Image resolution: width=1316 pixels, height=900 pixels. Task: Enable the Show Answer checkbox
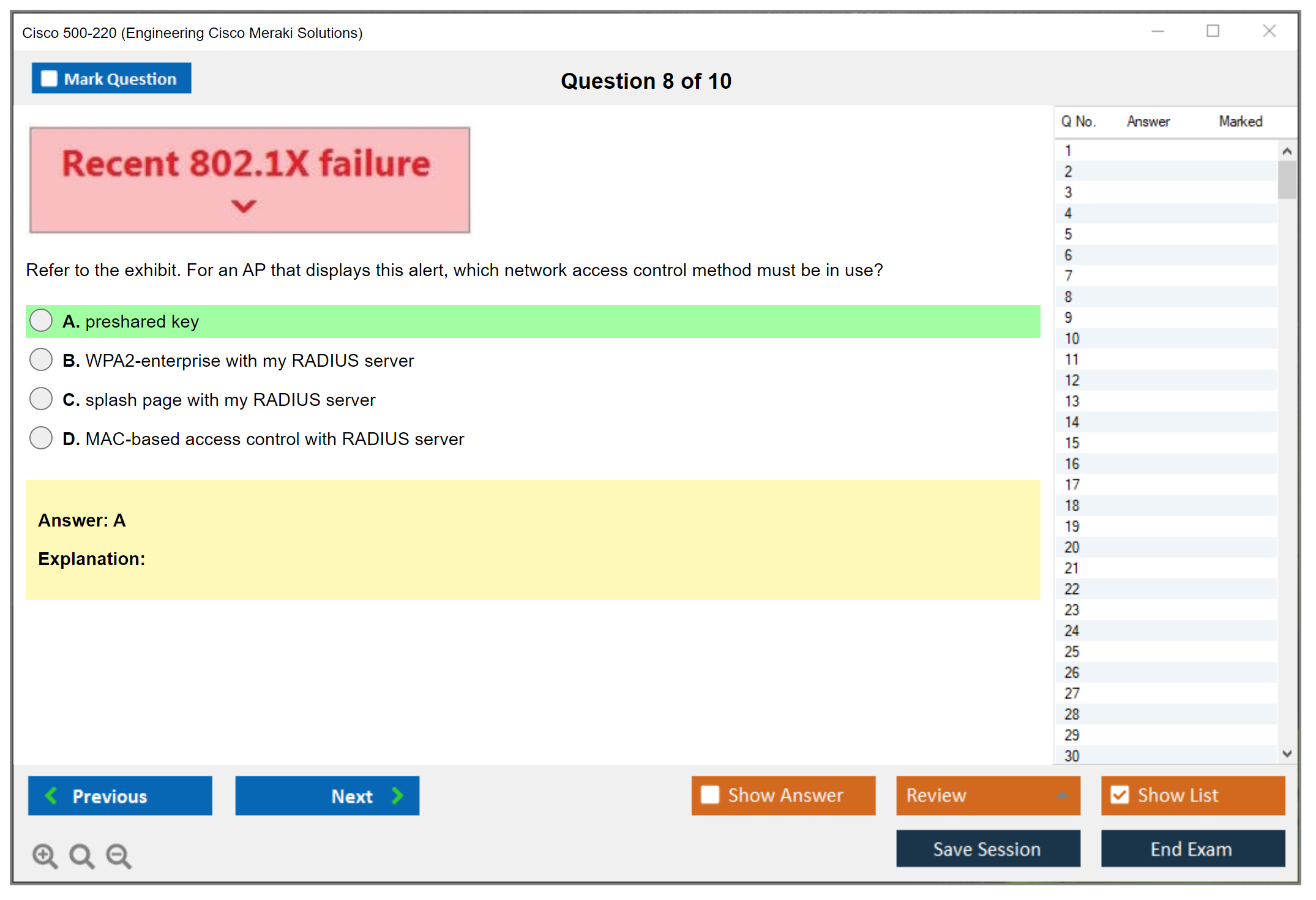[x=710, y=795]
